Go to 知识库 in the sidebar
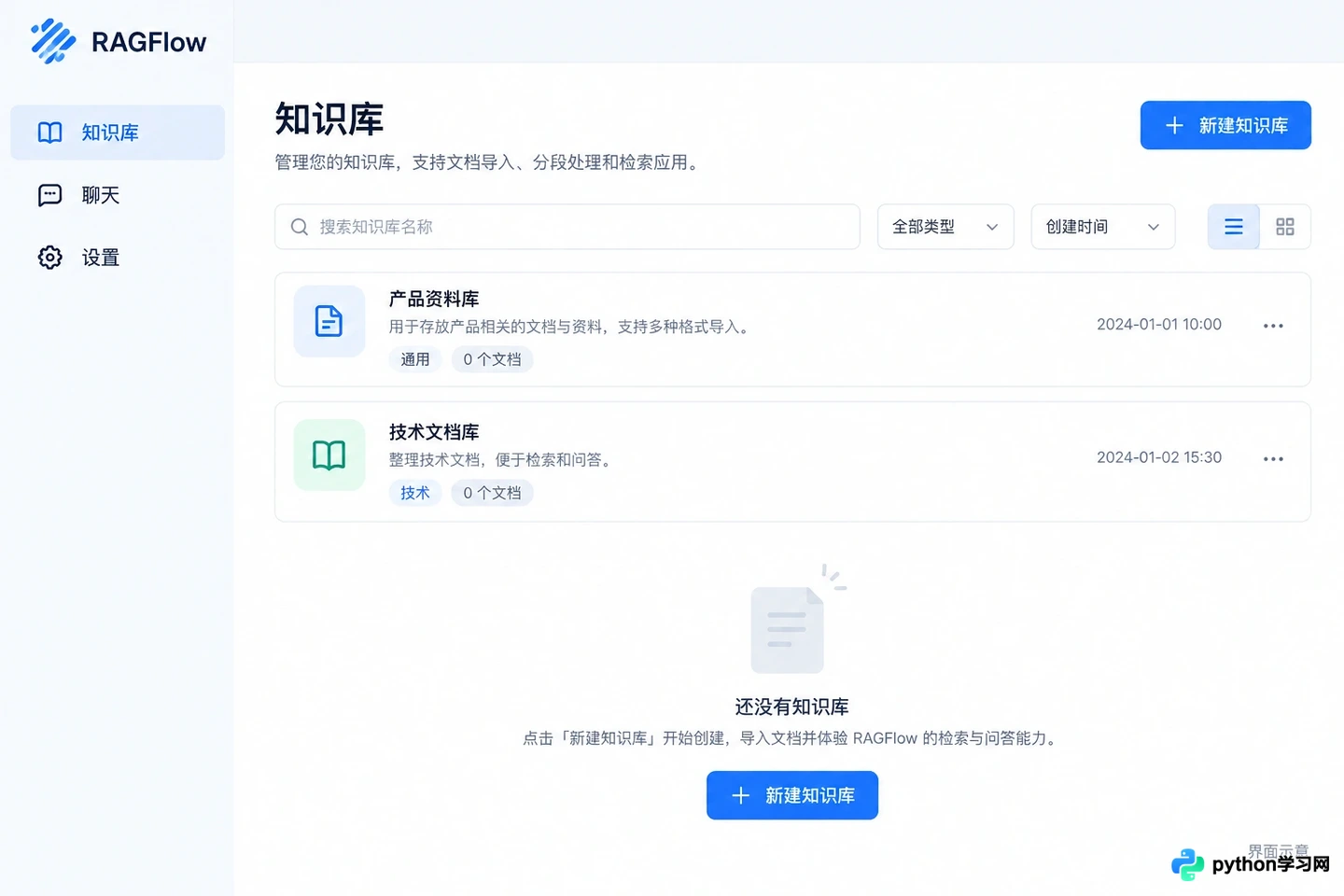 pyautogui.click(x=118, y=133)
